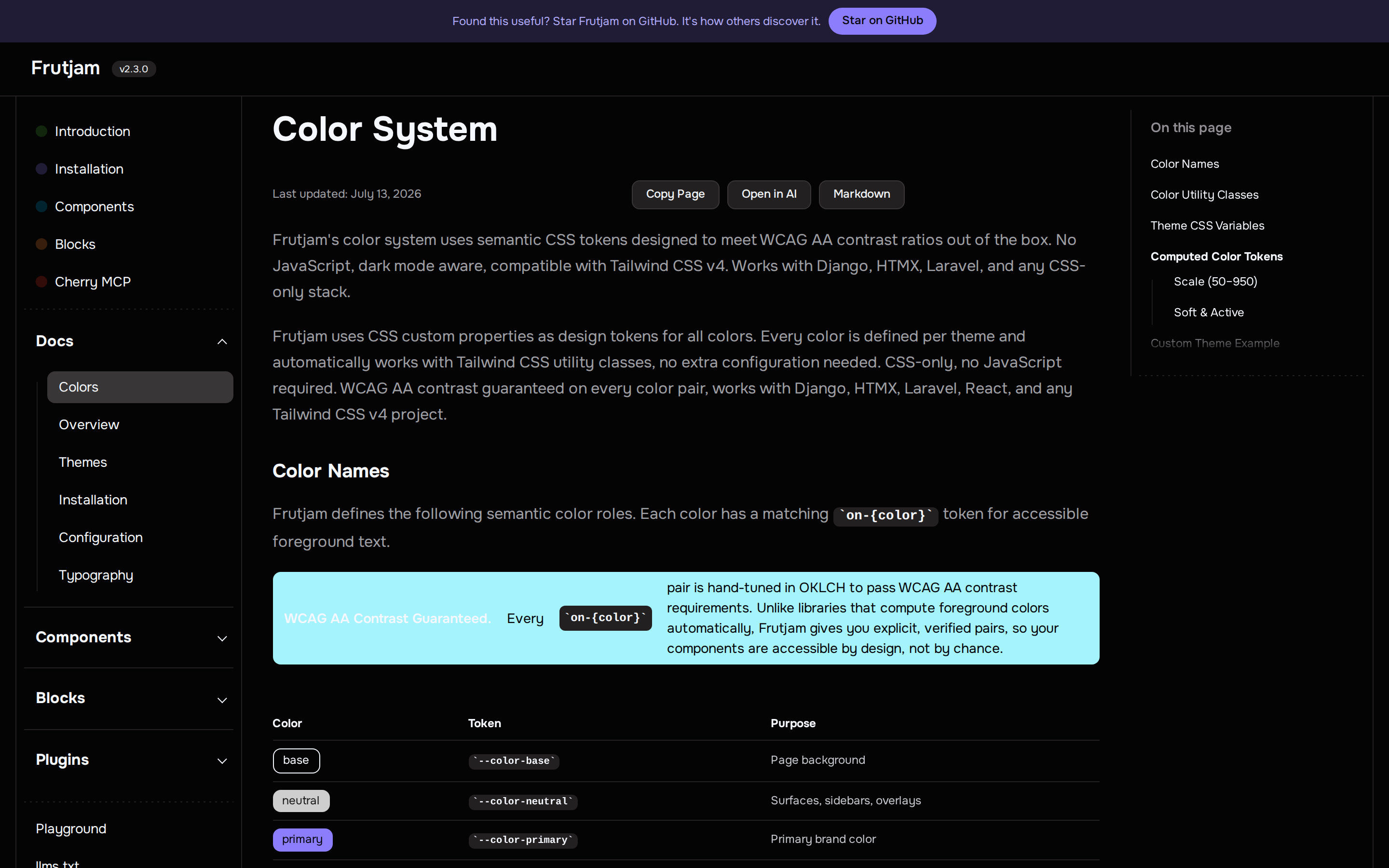1389x868 pixels.
Task: Click the purple dot beside Installation
Action: coord(41,169)
